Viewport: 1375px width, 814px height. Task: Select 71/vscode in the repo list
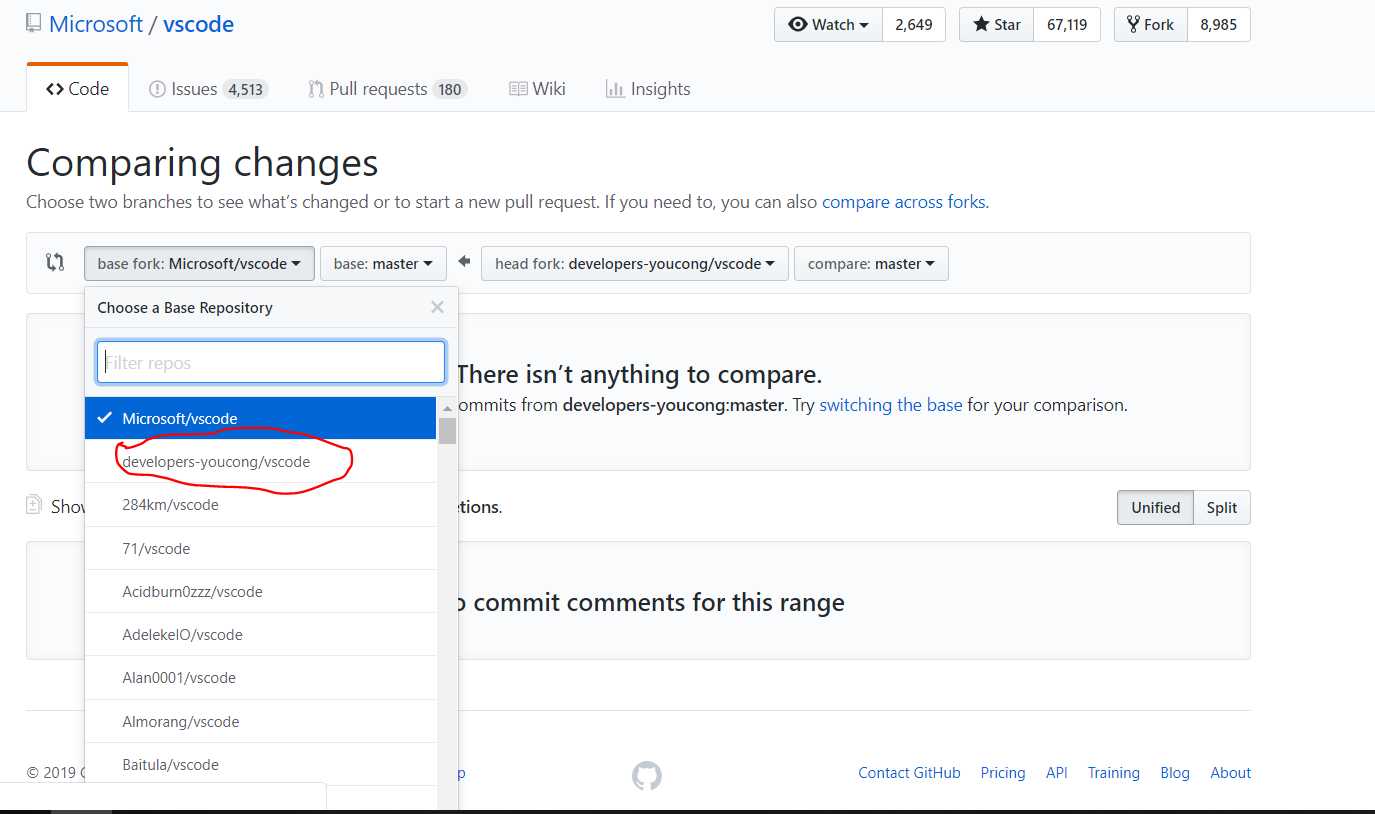261,548
